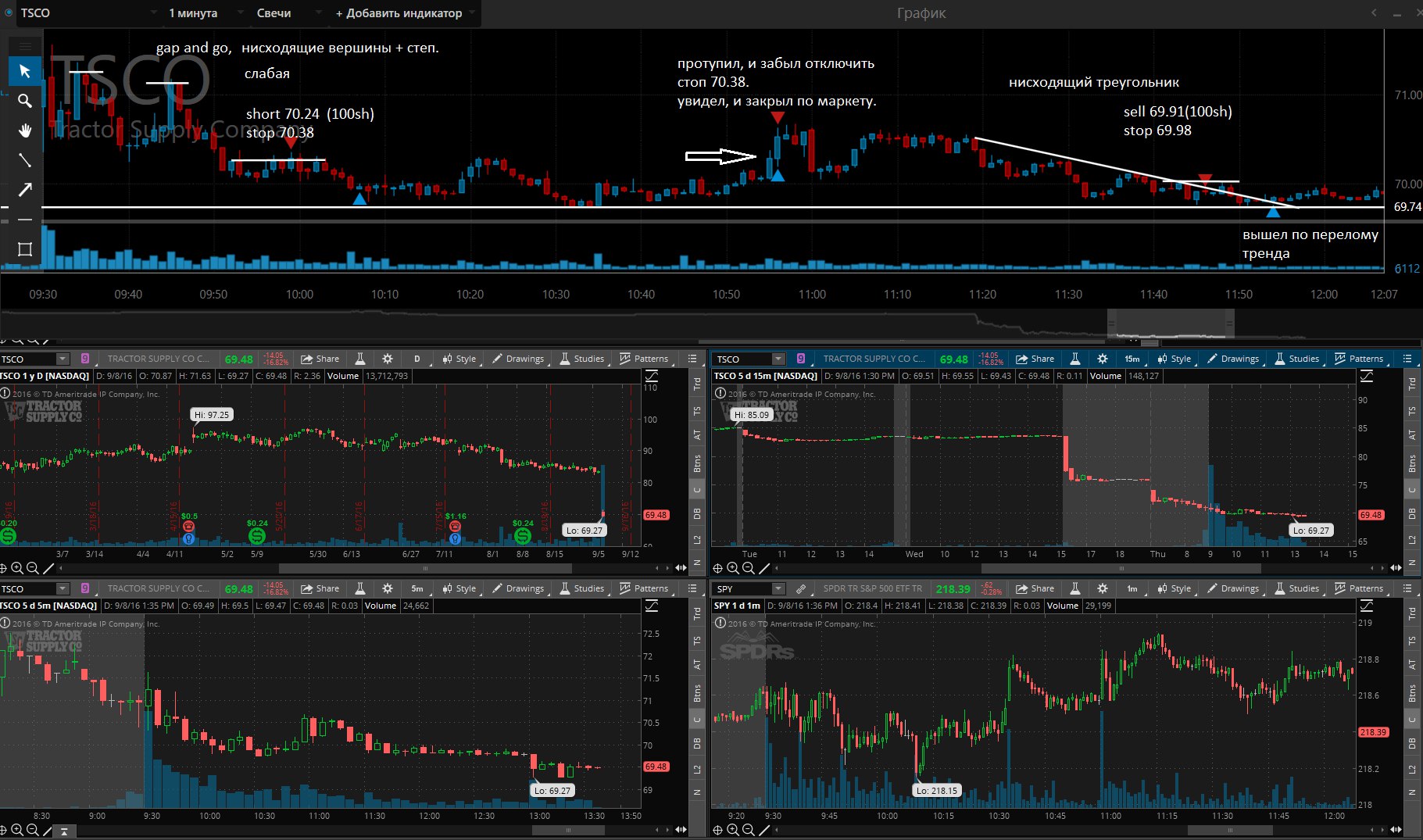Select the arrow drawing tool in left toolbar

tap(24, 190)
